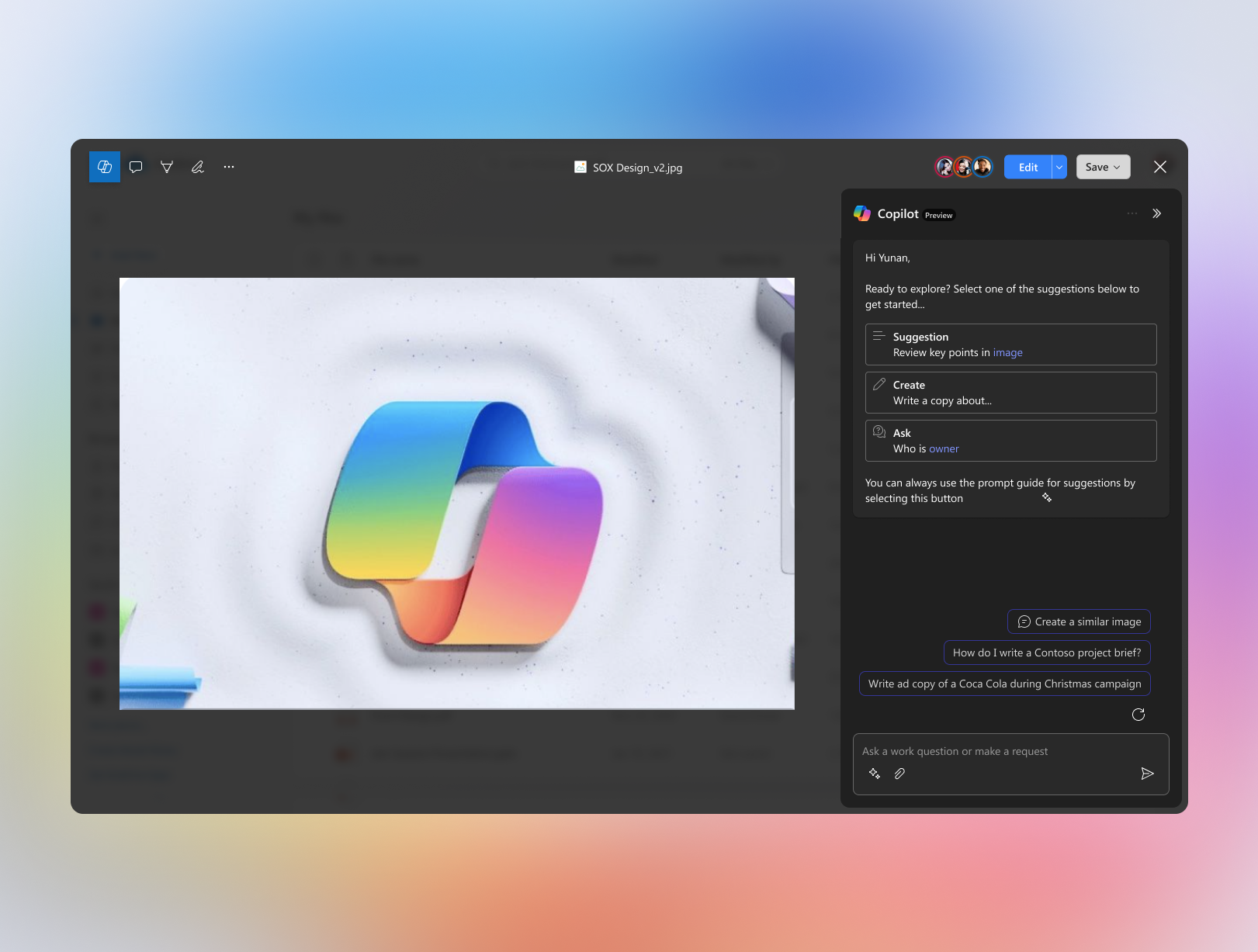
Task: Choose 'How do I write a Contoso project brief?'
Action: (1047, 653)
